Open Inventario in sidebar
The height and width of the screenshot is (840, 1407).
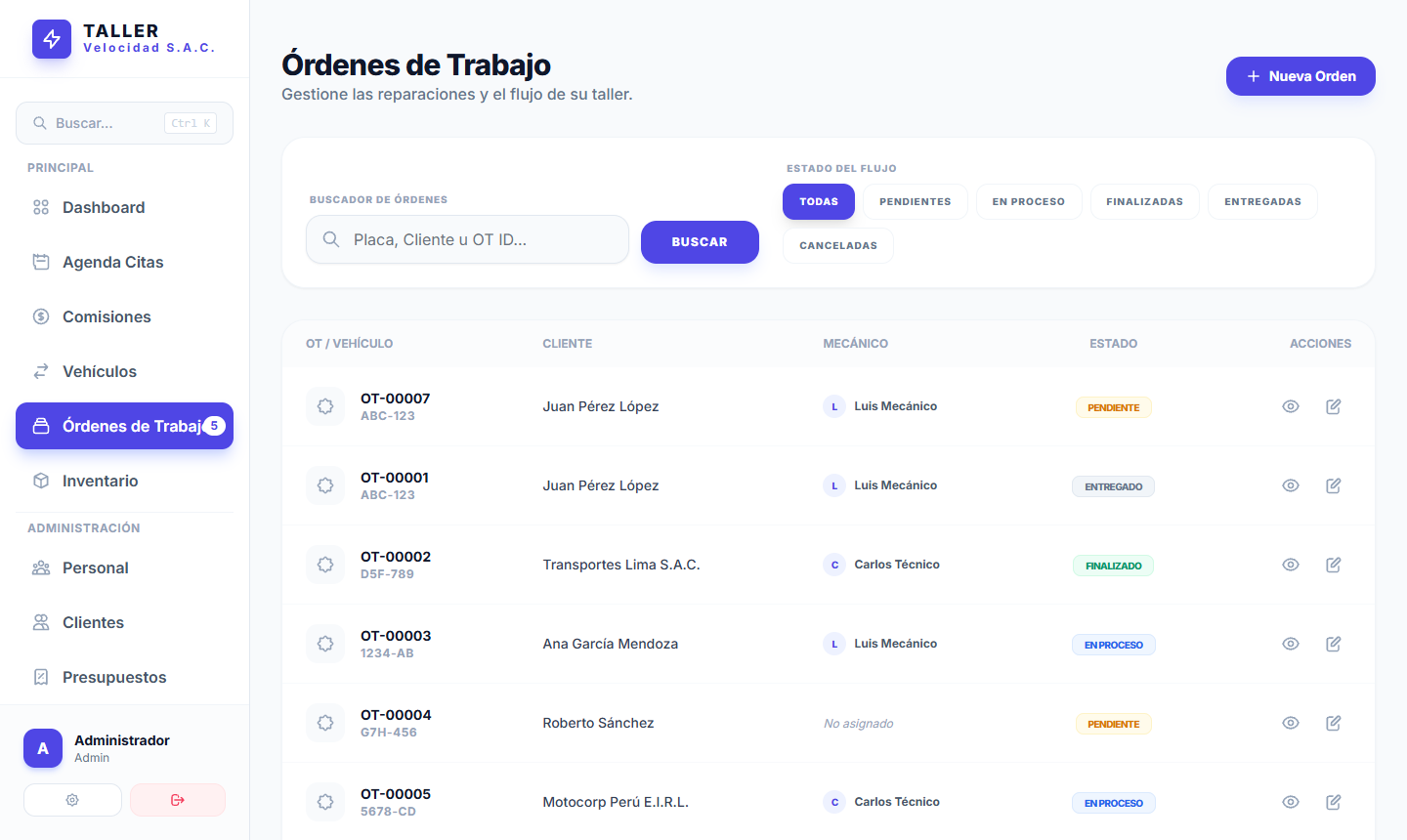(124, 481)
